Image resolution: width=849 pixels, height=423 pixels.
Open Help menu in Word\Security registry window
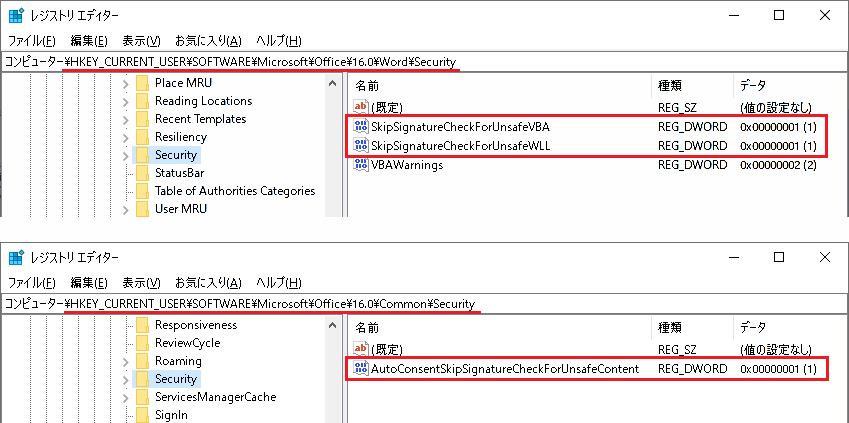(x=278, y=41)
